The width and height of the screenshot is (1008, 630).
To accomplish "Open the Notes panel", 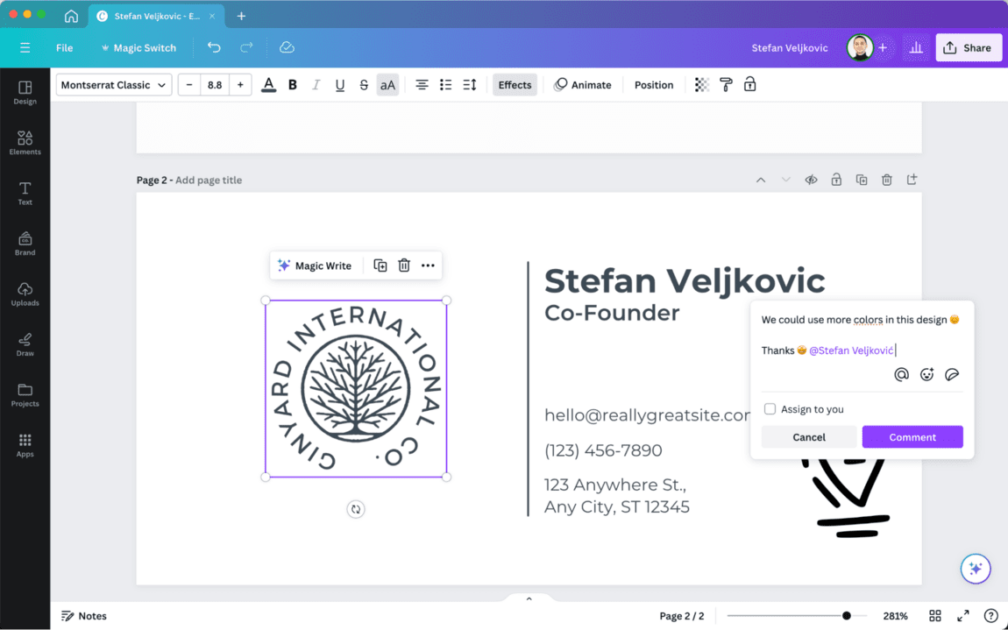I will click(x=84, y=616).
